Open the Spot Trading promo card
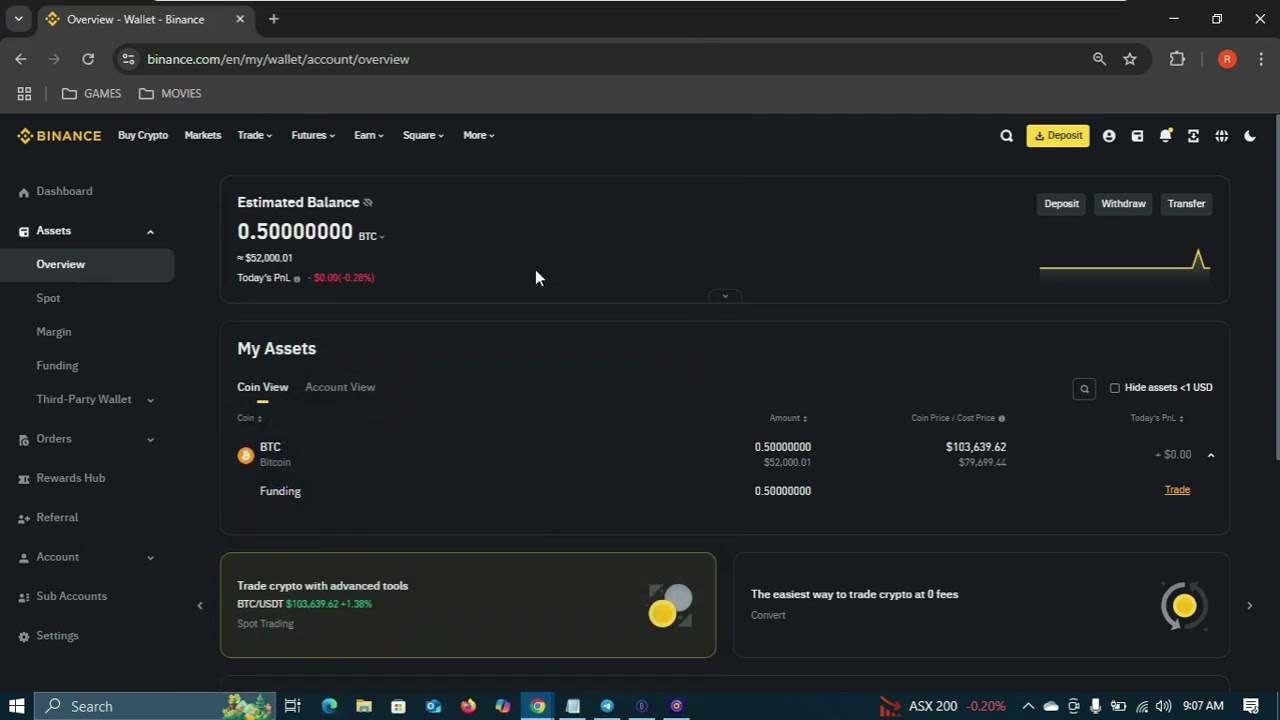This screenshot has height=720, width=1280. click(468, 605)
